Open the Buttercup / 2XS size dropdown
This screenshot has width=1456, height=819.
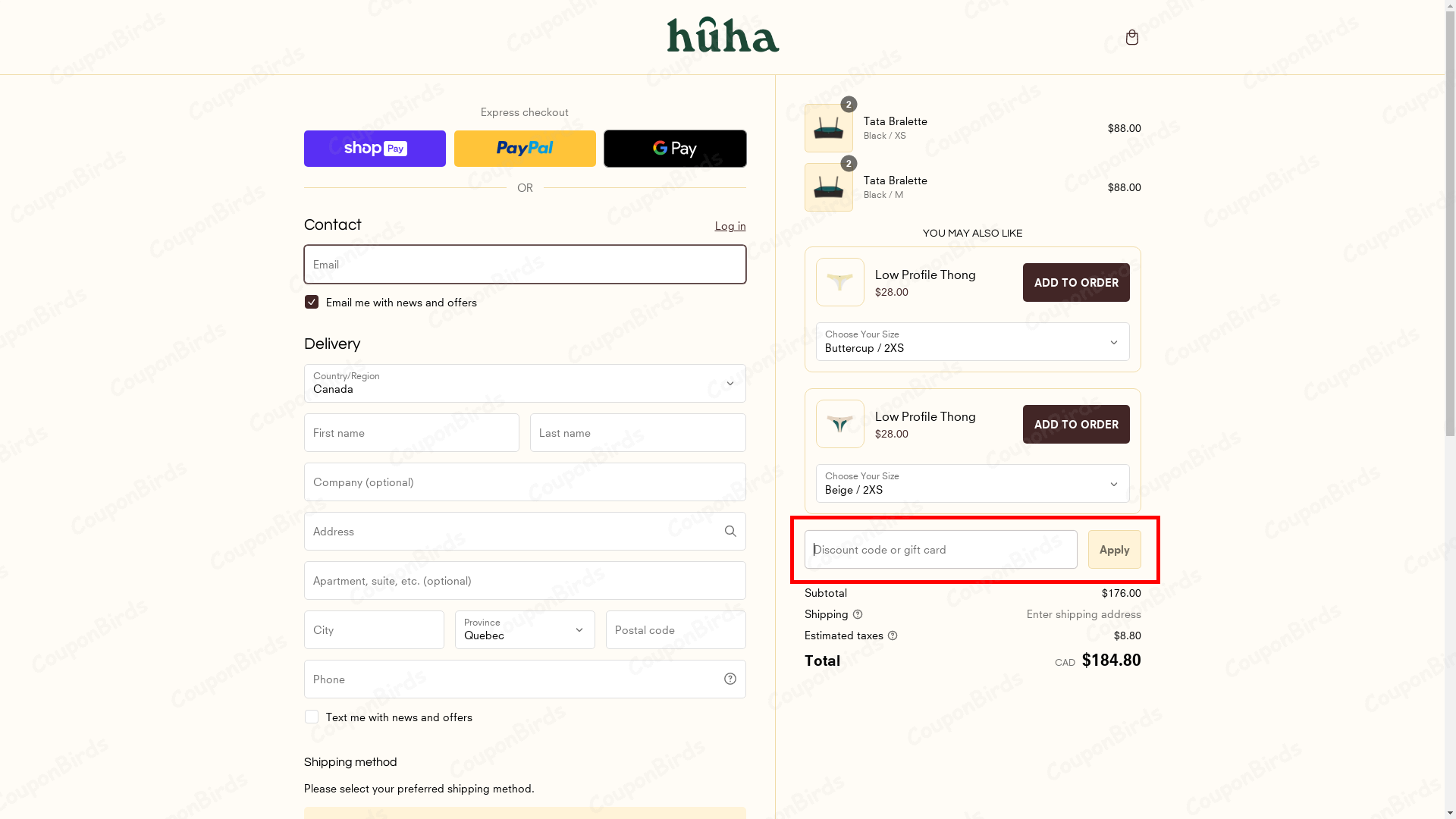972,341
